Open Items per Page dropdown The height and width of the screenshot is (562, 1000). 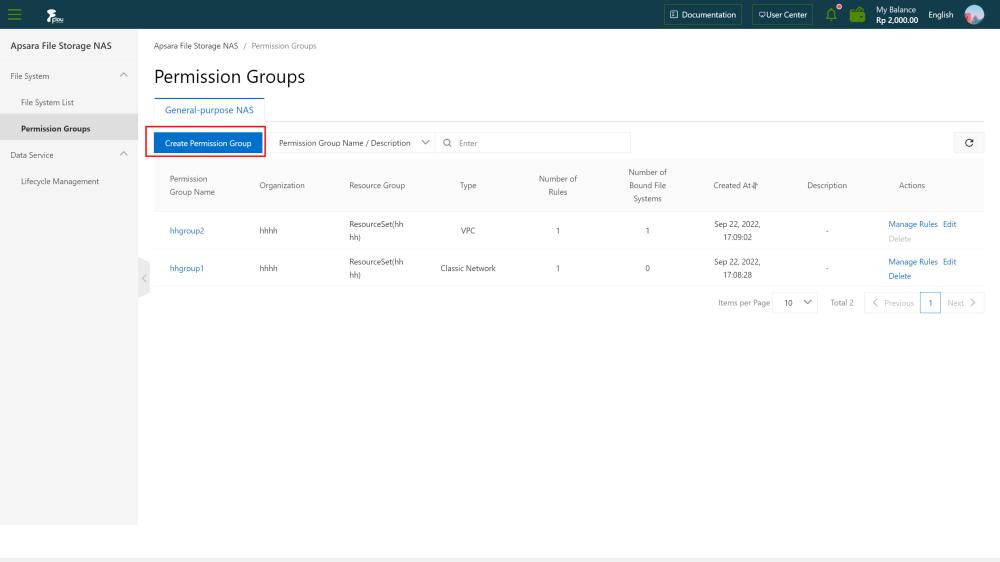(795, 302)
